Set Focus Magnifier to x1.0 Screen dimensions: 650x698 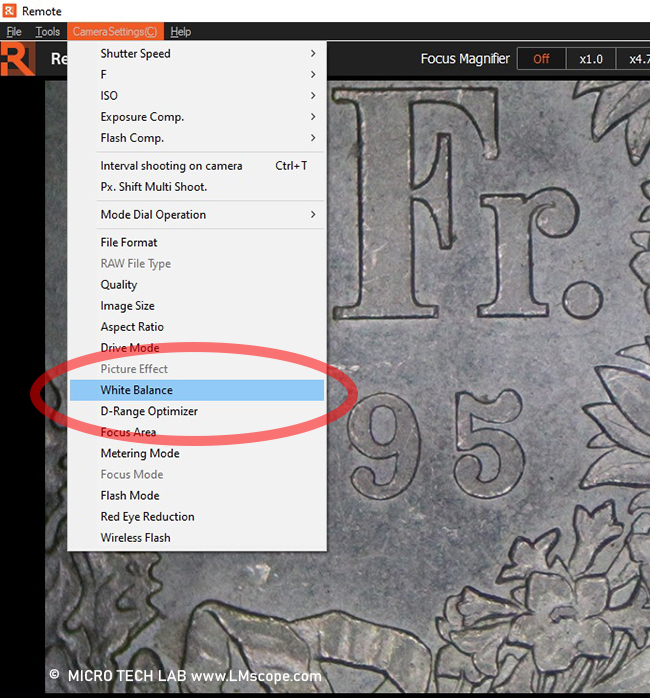pyautogui.click(x=591, y=59)
